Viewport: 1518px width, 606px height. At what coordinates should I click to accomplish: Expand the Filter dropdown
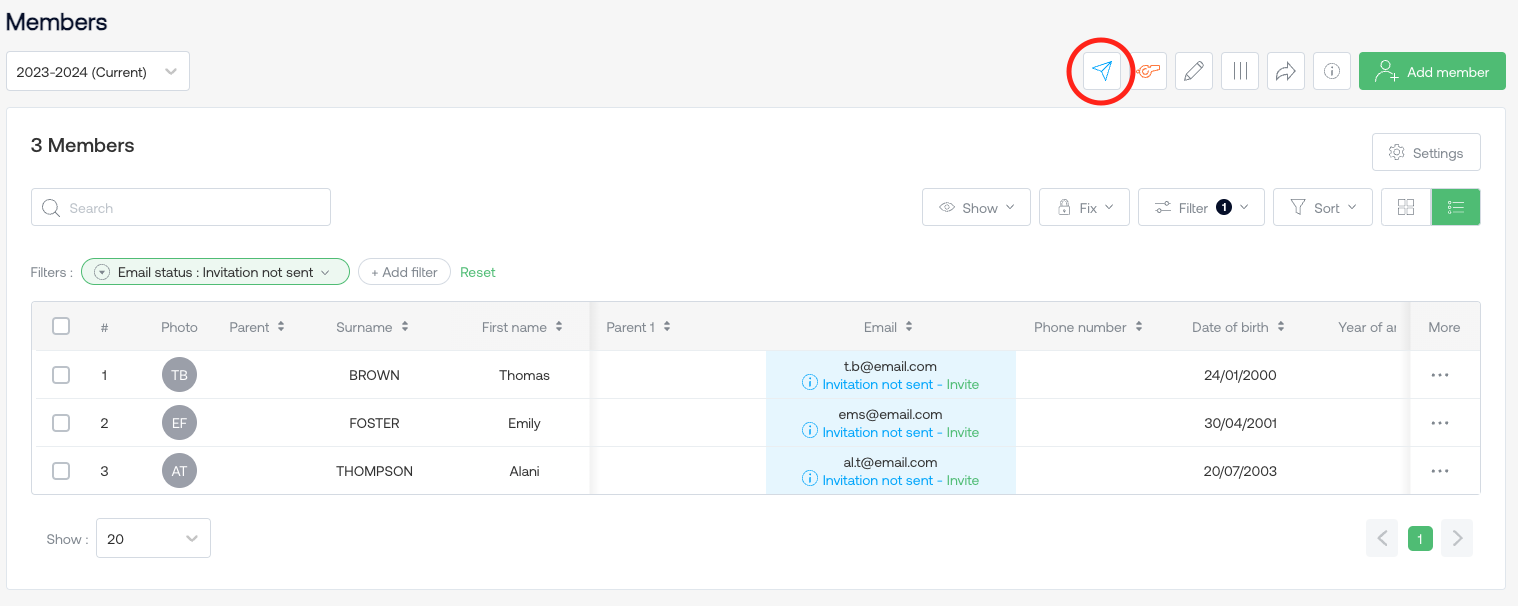tap(1201, 207)
